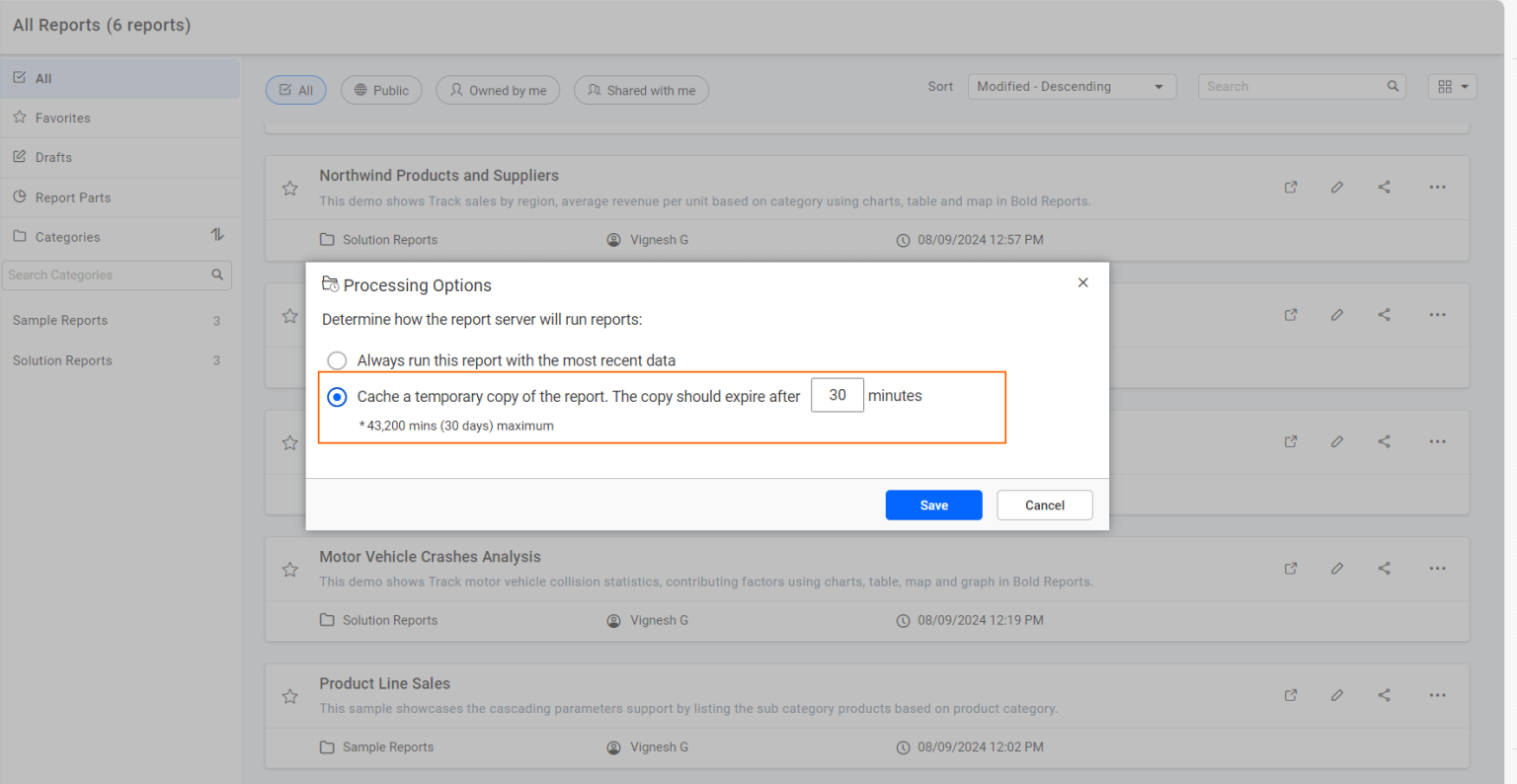Favorite the Product Line Sales report
Screen dimensions: 1517x784
289,696
